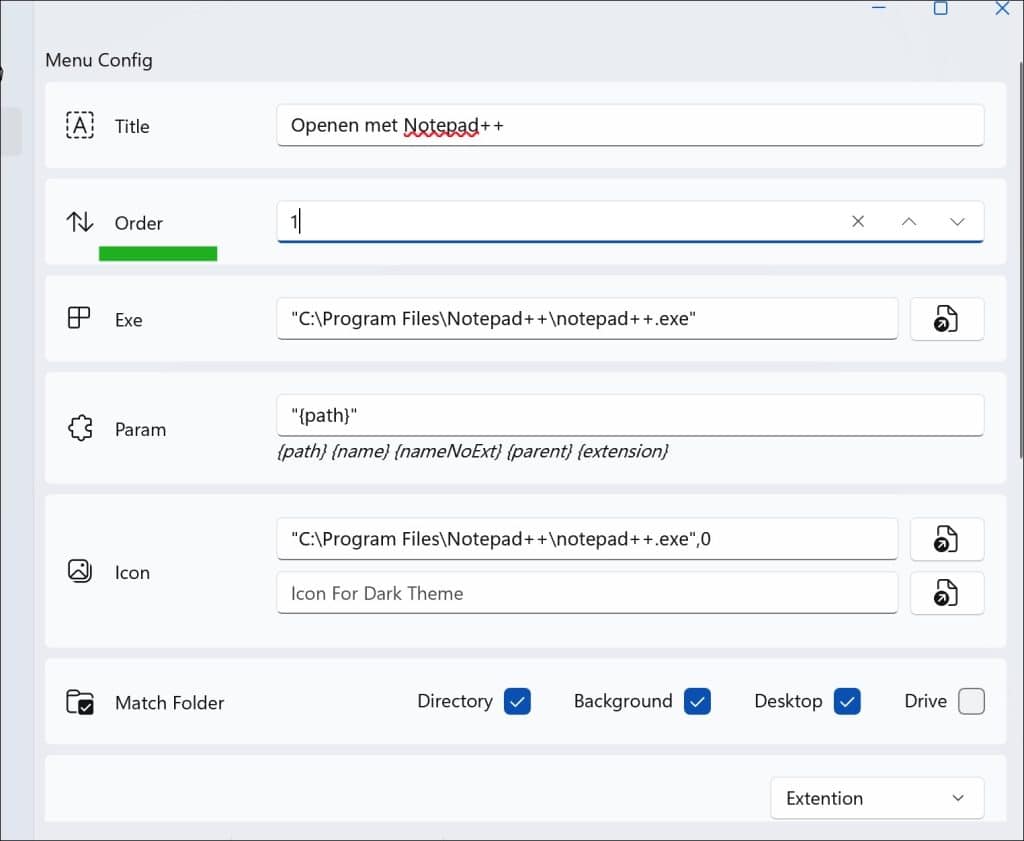
Task: Enable the Drive checkbox
Action: pos(971,702)
